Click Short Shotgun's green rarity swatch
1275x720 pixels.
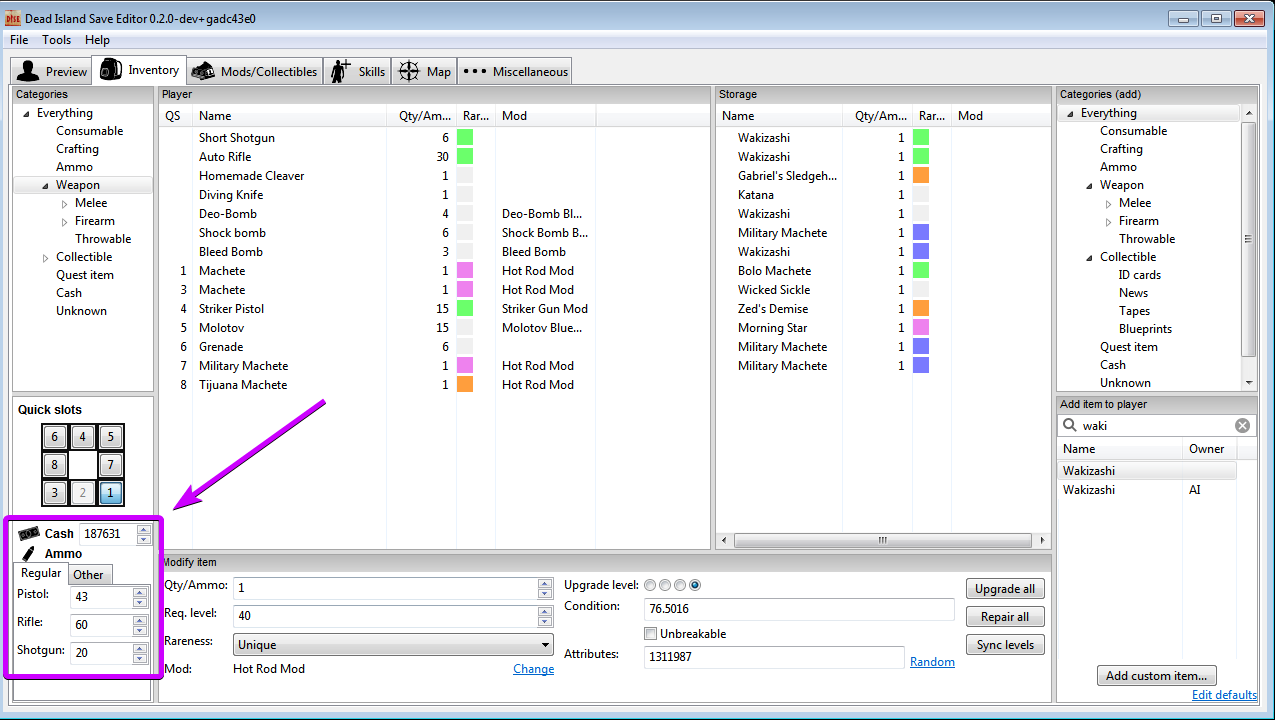pos(465,138)
